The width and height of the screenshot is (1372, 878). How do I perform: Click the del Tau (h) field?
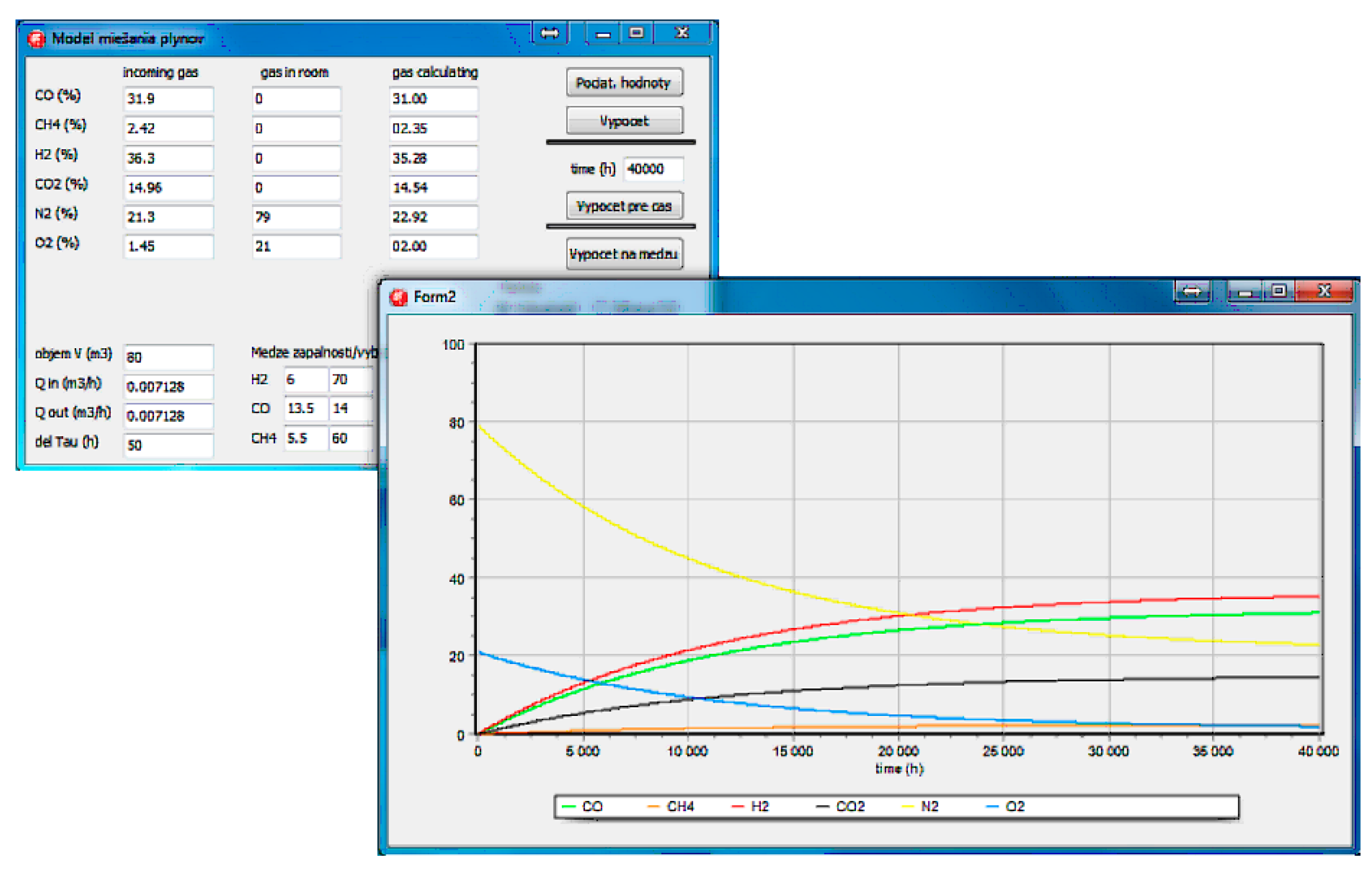click(168, 445)
